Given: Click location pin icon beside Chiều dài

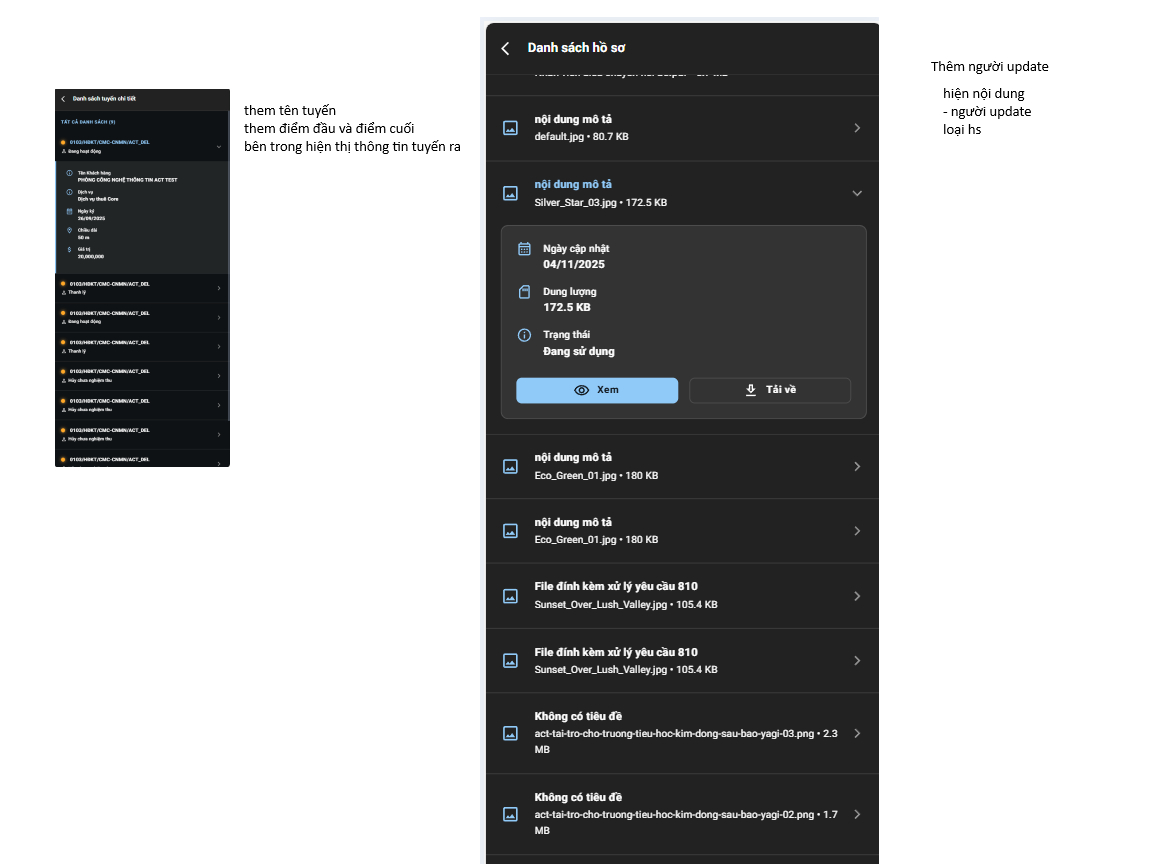Looking at the screenshot, I should coord(69,230).
